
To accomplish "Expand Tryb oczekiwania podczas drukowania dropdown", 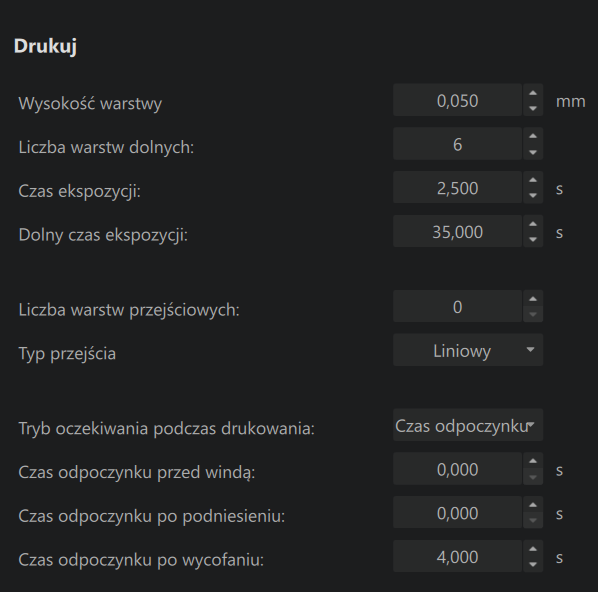I will pyautogui.click(x=468, y=425).
